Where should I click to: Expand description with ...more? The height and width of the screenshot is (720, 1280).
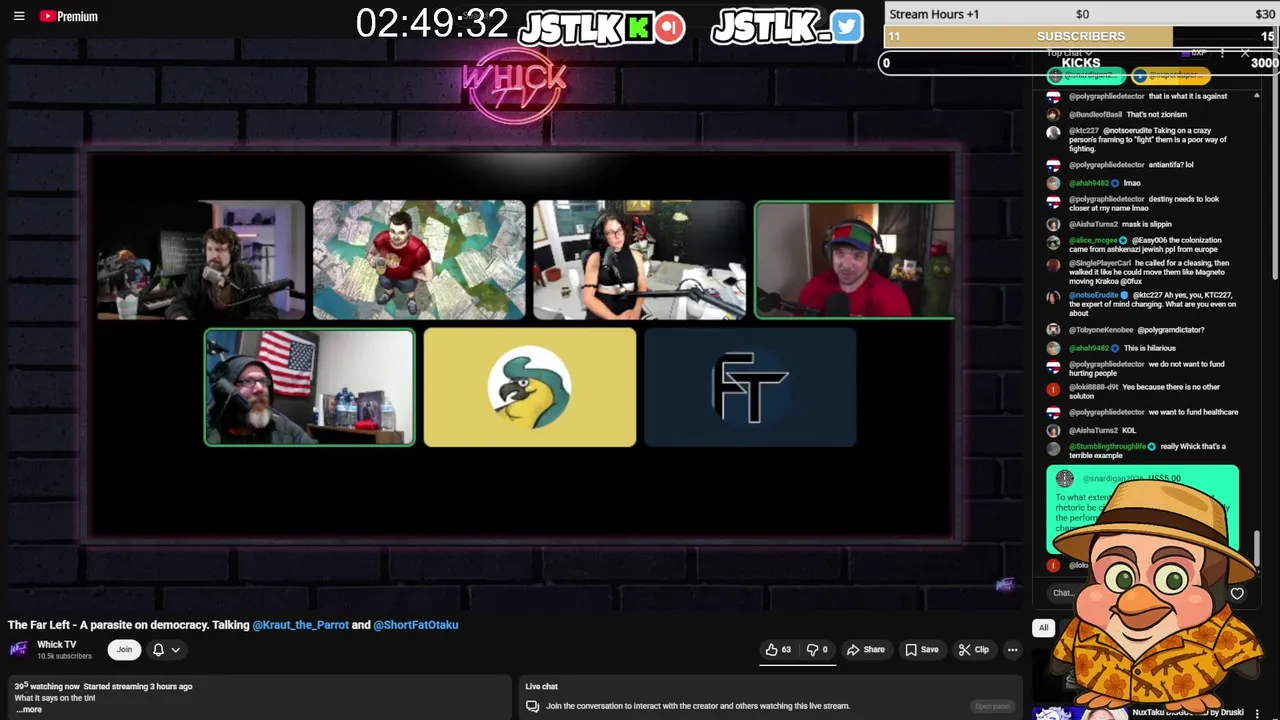tap(29, 709)
